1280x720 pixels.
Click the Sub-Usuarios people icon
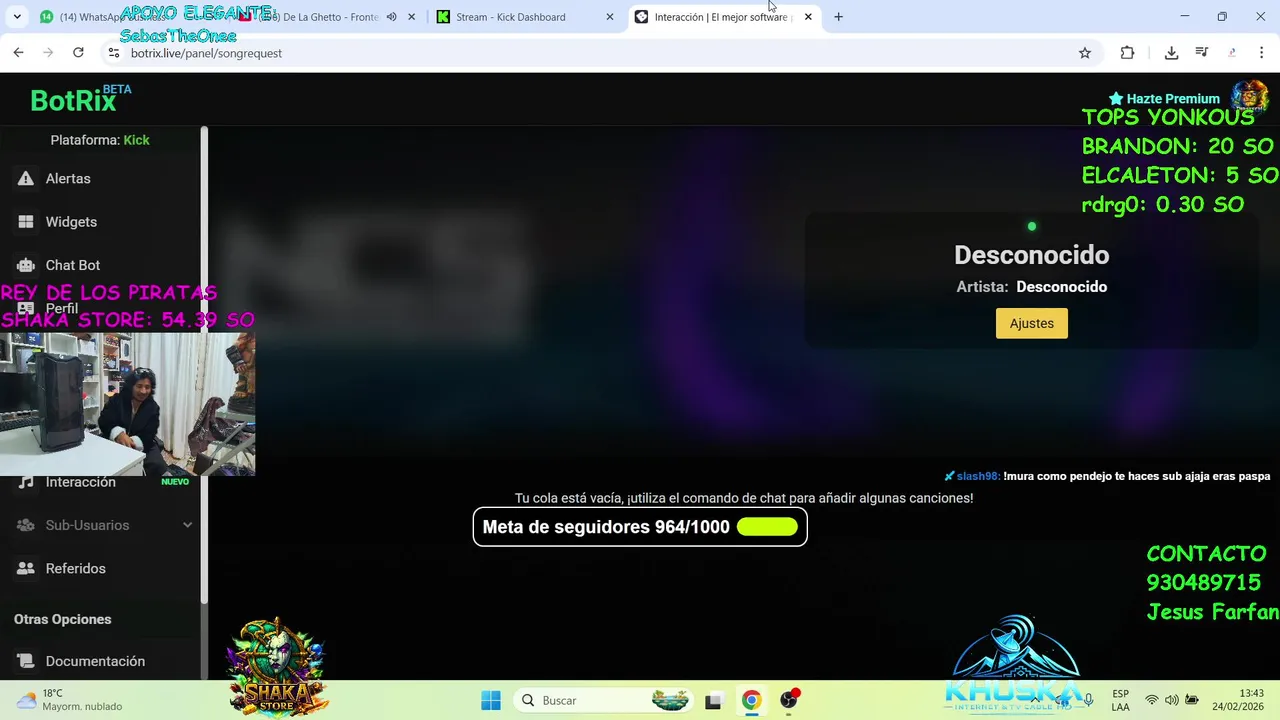pos(26,525)
